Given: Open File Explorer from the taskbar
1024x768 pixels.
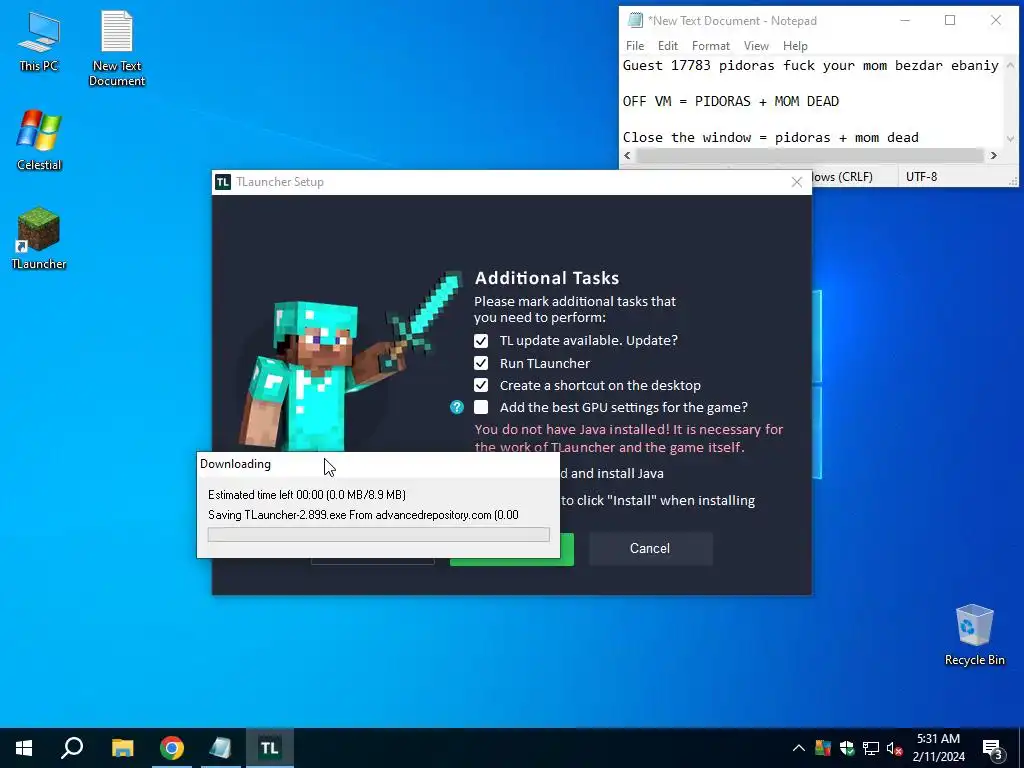Looking at the screenshot, I should [122, 748].
